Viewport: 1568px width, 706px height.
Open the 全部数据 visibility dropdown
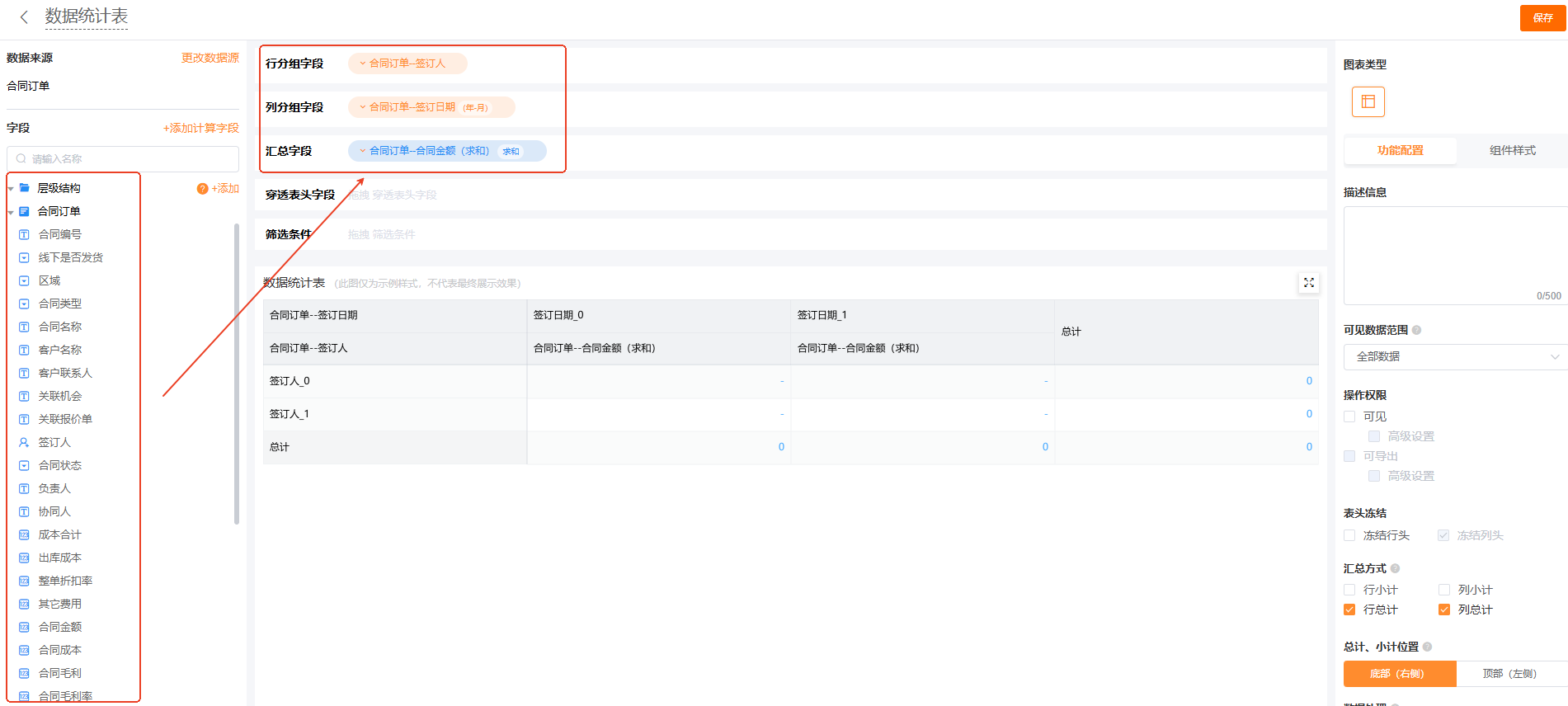[1455, 356]
